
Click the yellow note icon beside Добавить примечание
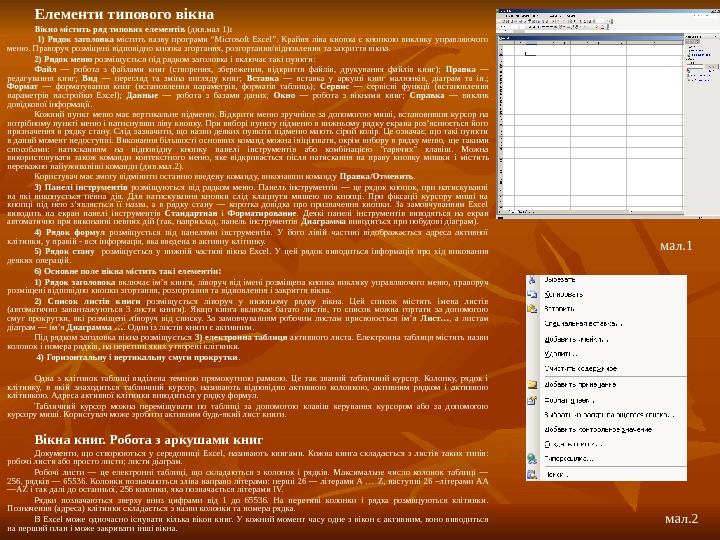coord(532,384)
